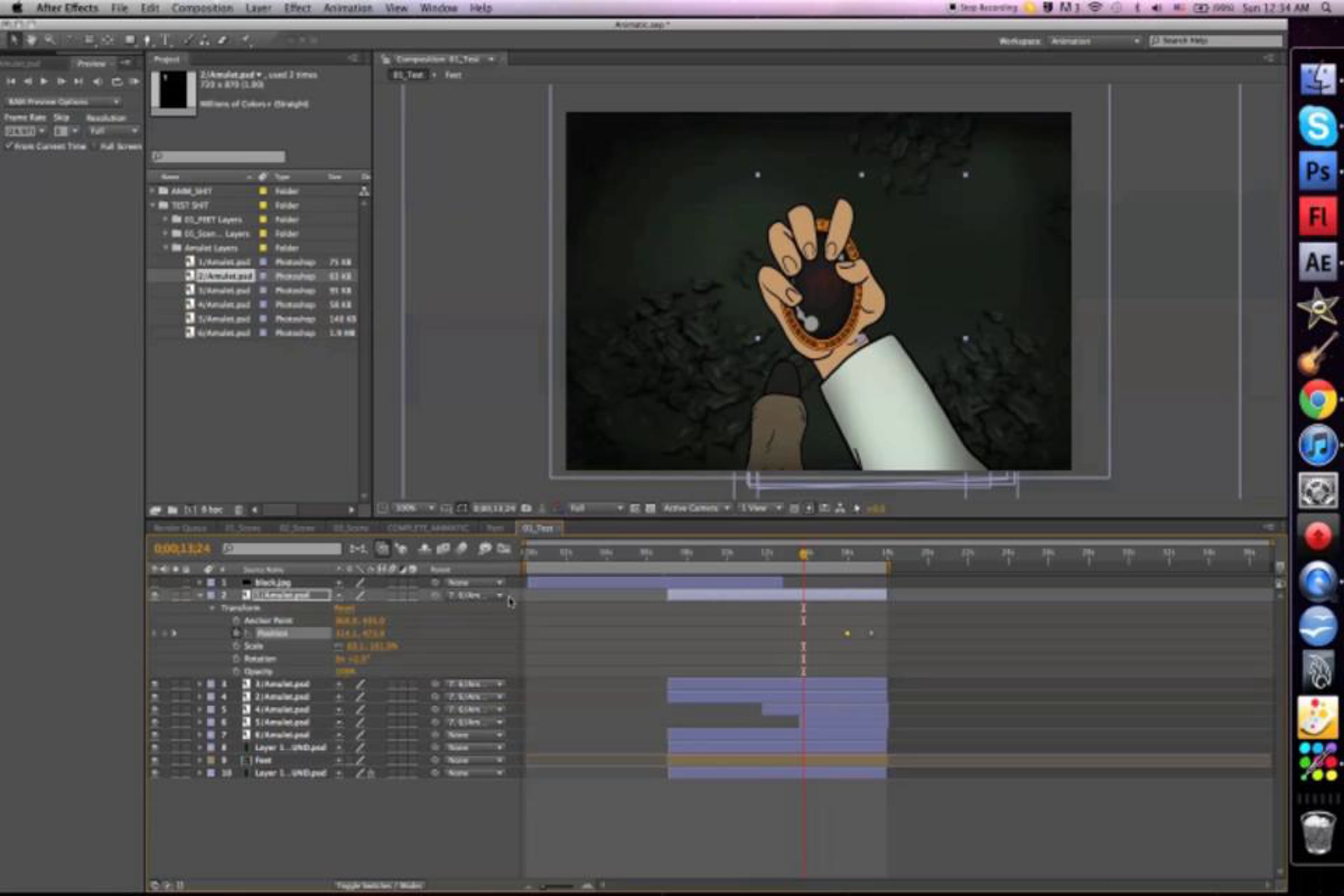Create a new folder in Project panel
1344x896 pixels.
[x=172, y=510]
